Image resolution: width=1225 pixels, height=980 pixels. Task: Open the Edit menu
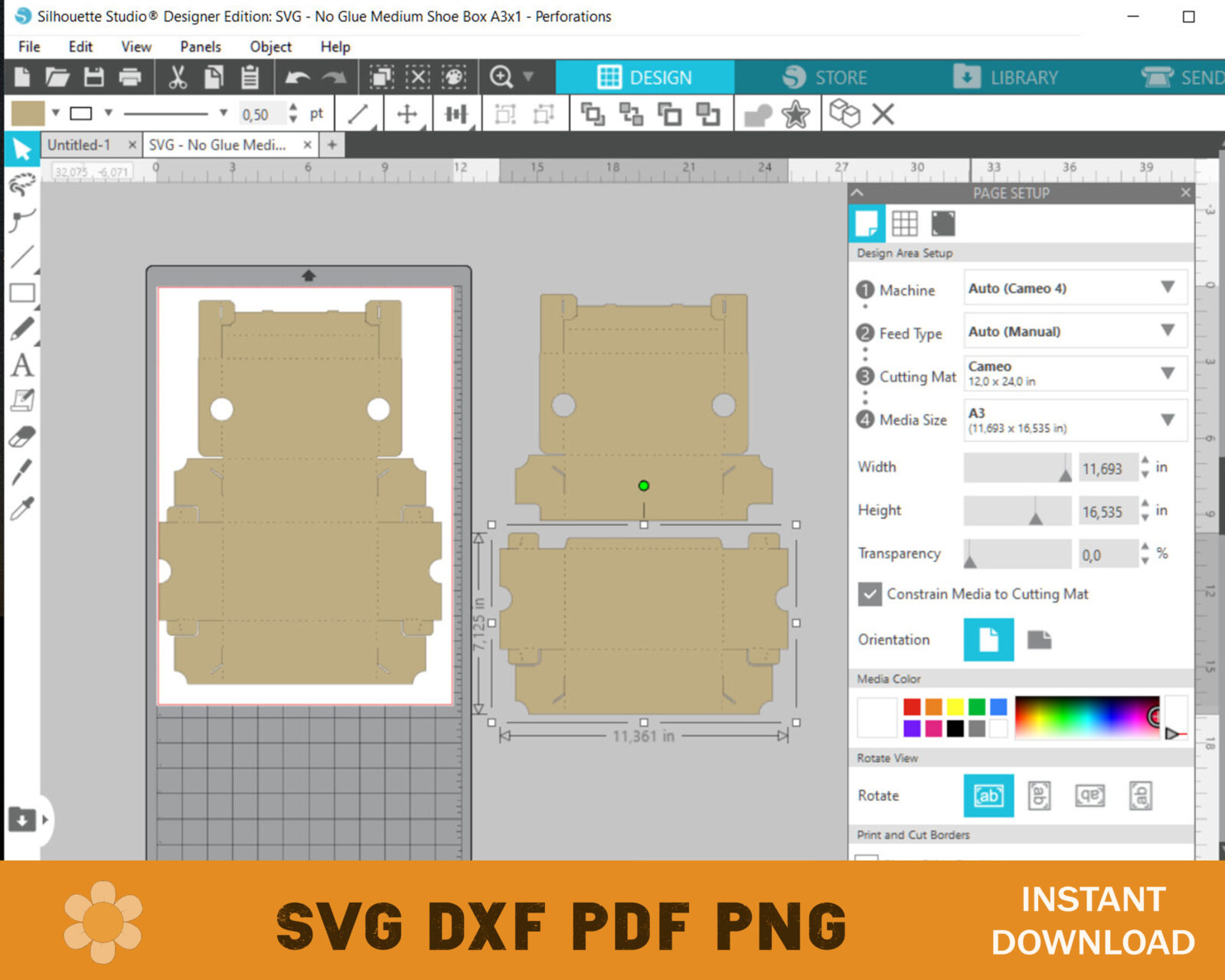point(80,47)
